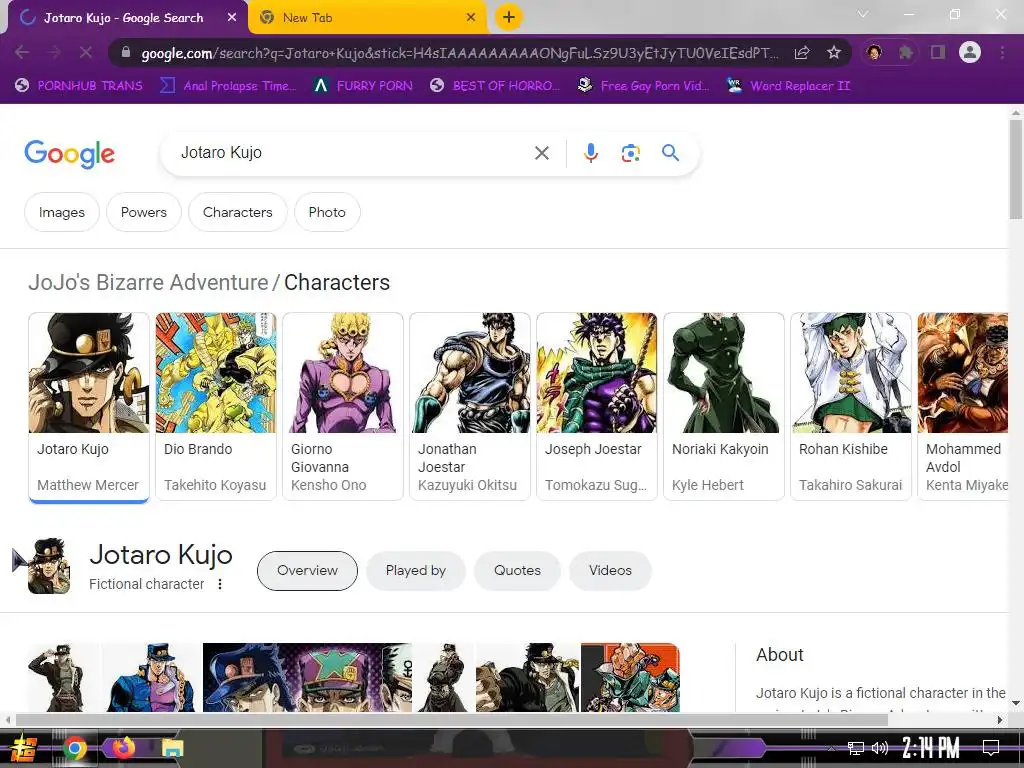Open new browser tab with plus button
Screen dimensions: 1024x768
(508, 18)
